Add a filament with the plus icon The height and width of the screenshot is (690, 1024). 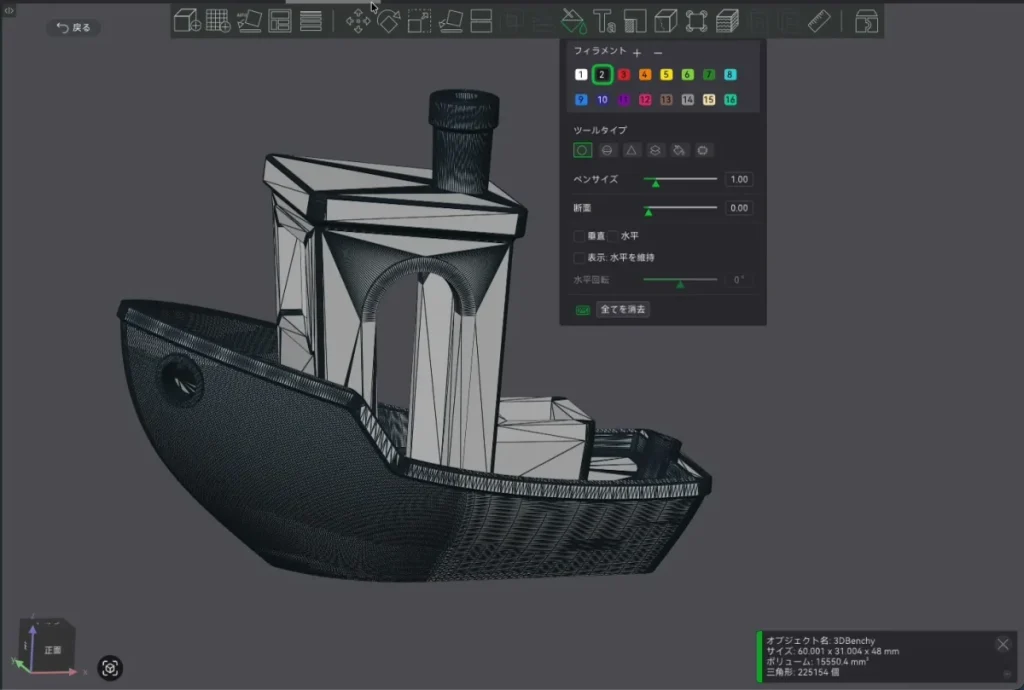pos(637,52)
